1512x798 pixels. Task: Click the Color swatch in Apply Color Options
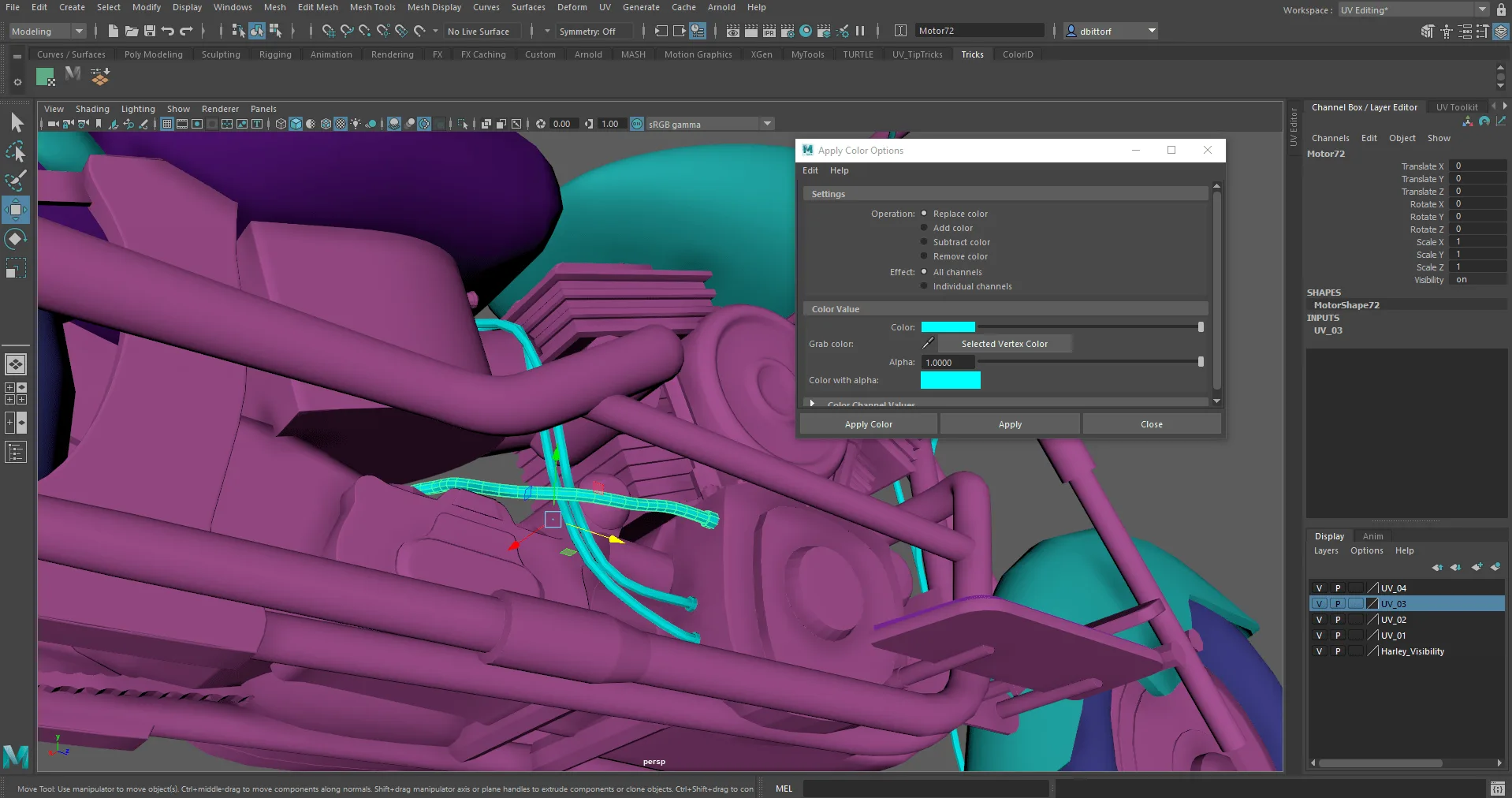tap(948, 326)
